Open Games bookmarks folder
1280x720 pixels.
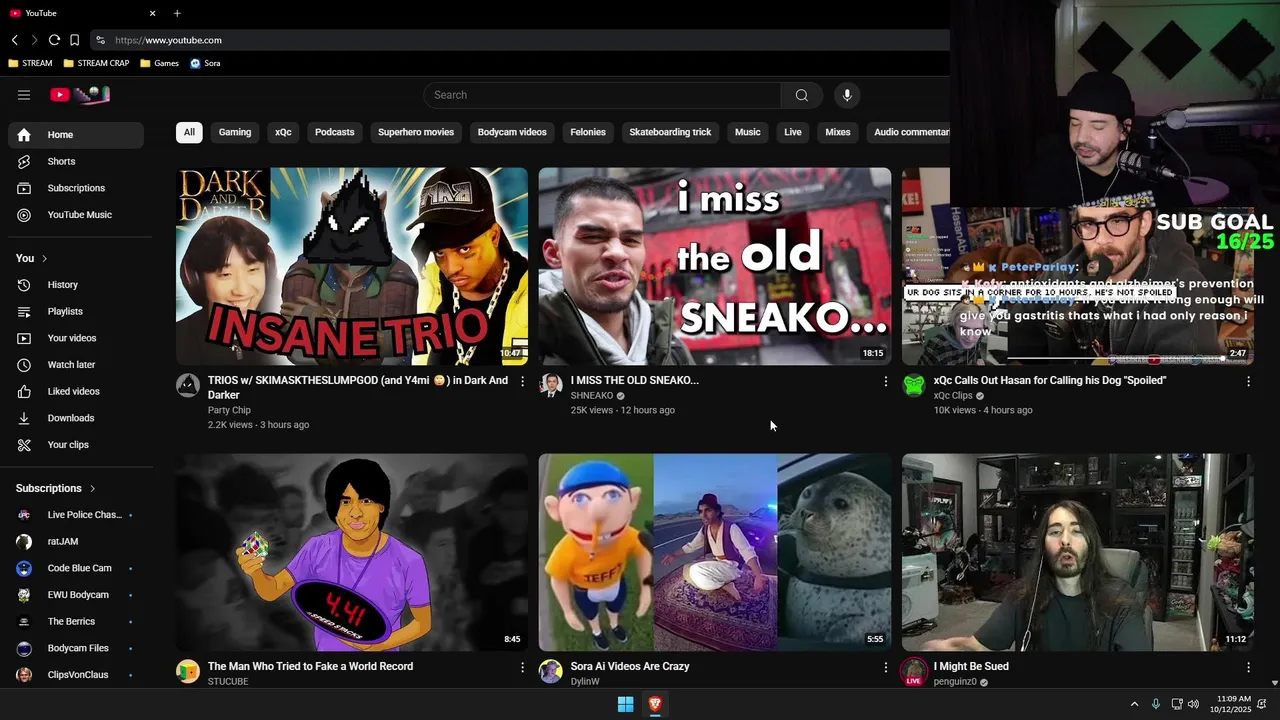pyautogui.click(x=160, y=63)
